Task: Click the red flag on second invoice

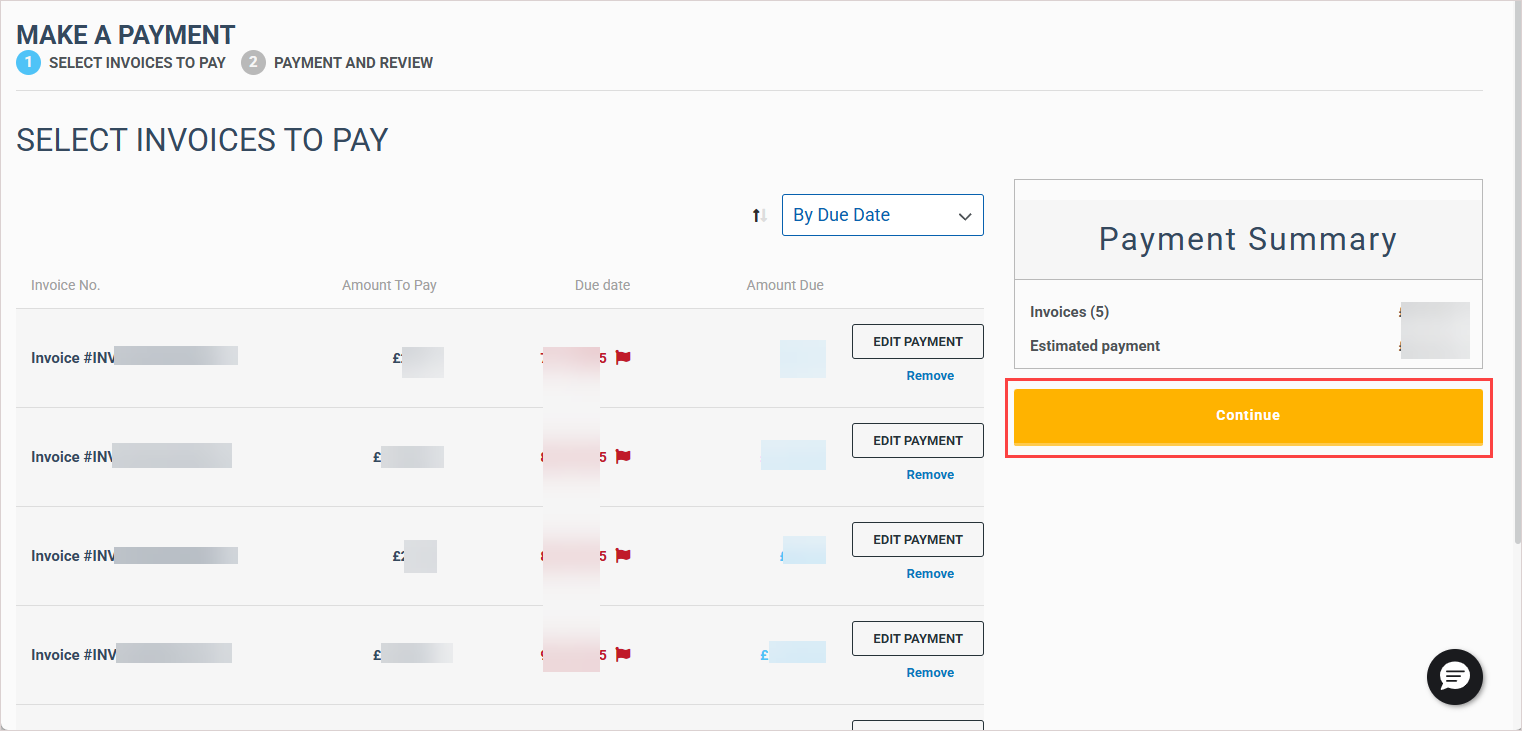Action: 623,457
